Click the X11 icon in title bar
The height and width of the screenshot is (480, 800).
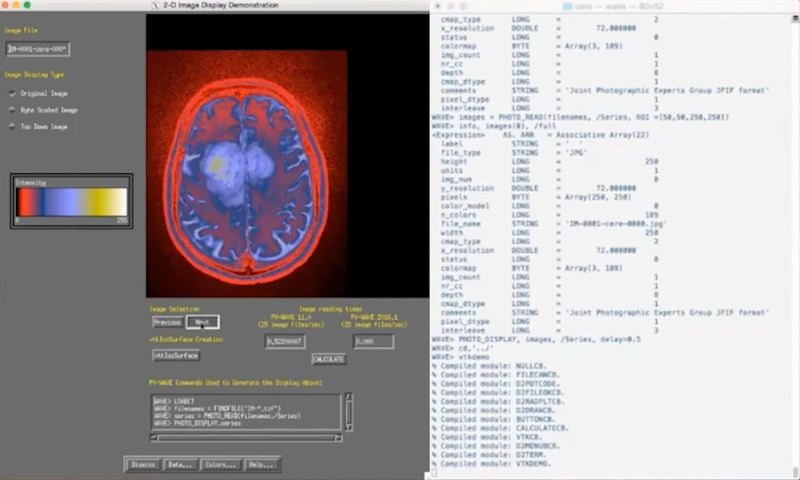(x=156, y=5)
